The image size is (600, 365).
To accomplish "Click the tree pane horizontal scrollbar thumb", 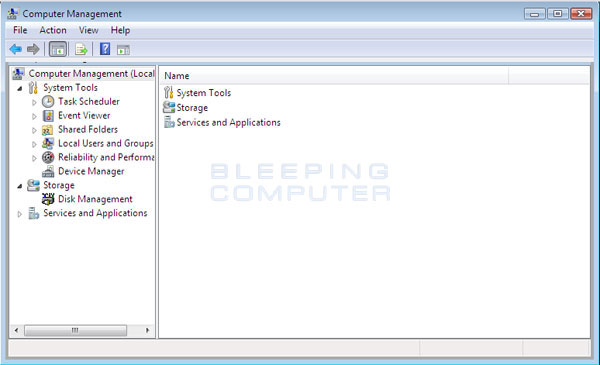I will tap(75, 330).
